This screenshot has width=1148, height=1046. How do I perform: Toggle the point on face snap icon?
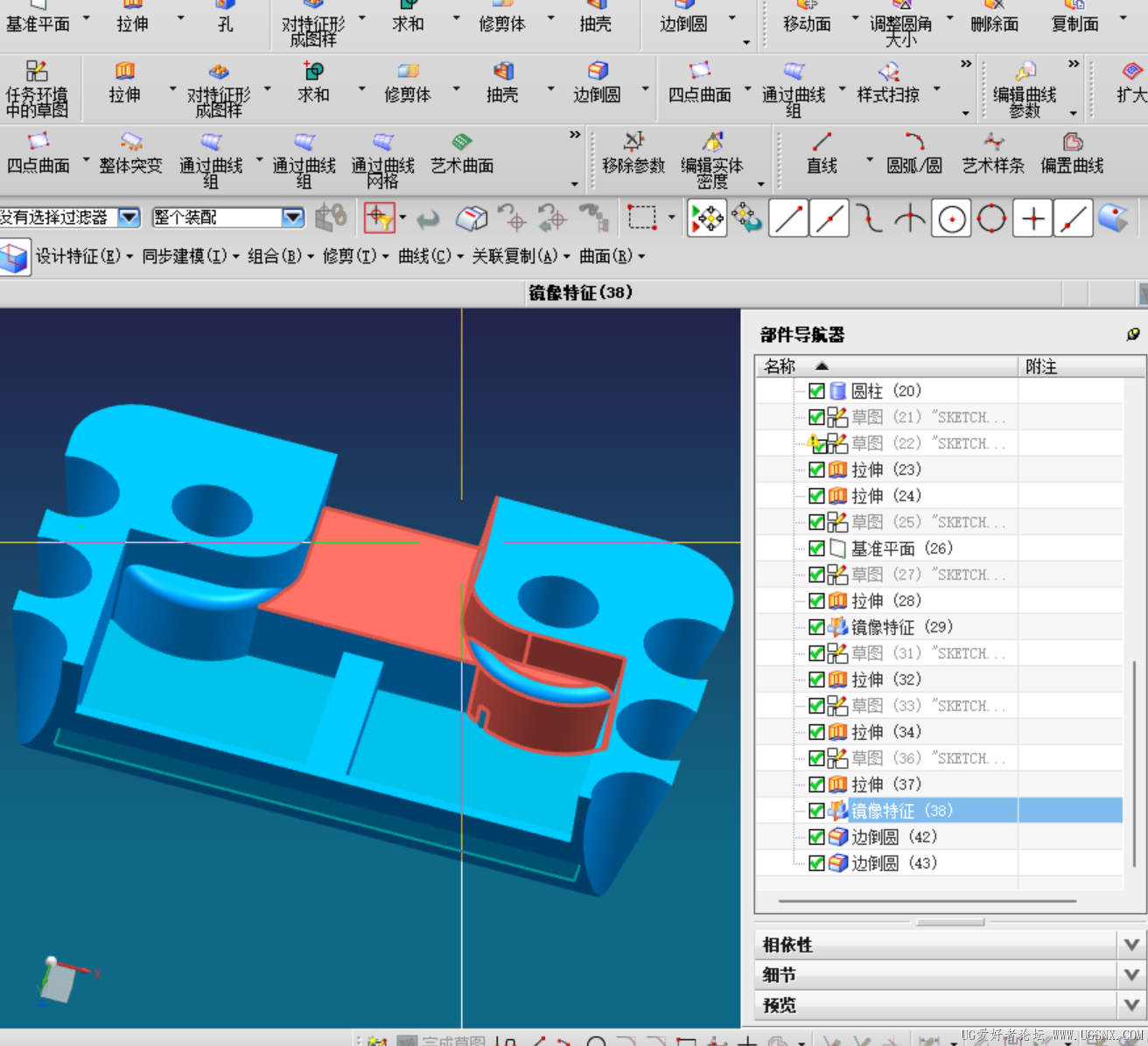pyautogui.click(x=1113, y=218)
